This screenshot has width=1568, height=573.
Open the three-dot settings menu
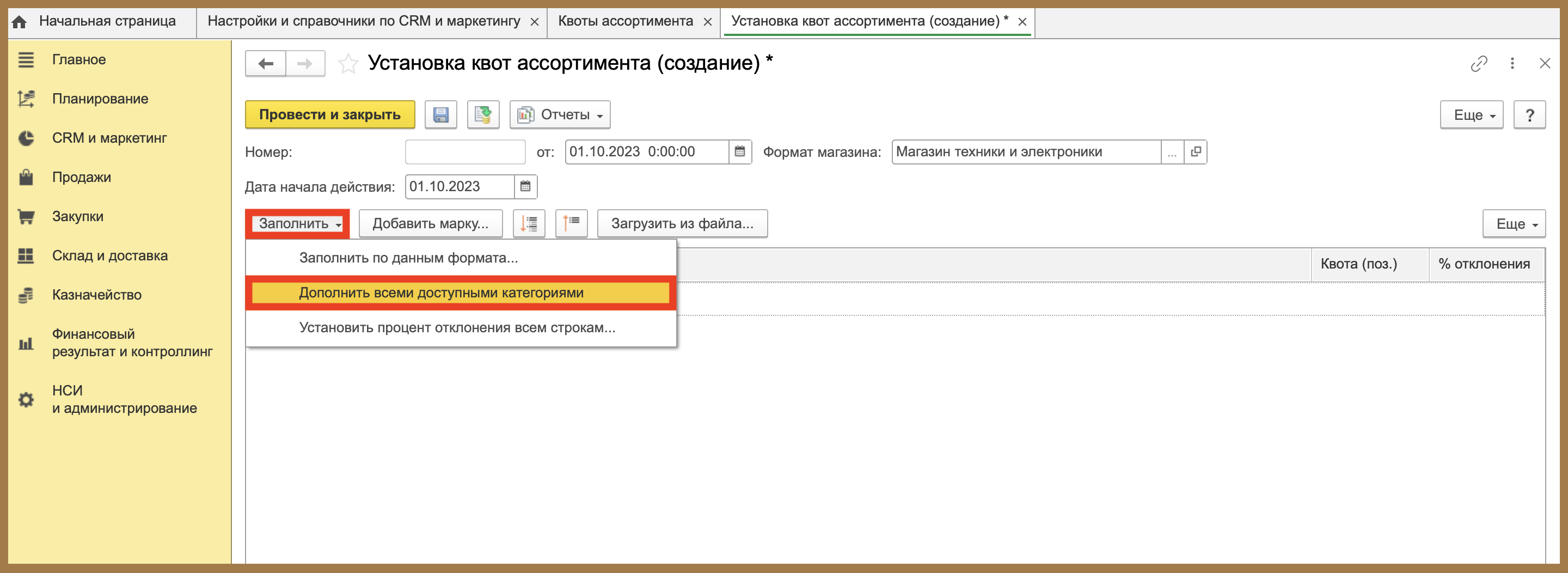(x=1512, y=63)
